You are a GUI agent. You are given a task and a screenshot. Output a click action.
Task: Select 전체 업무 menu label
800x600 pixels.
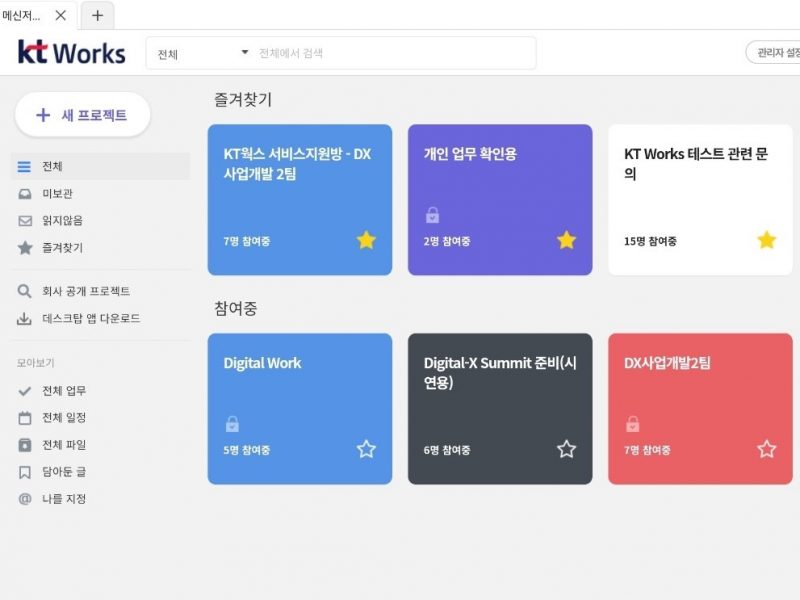(x=64, y=391)
